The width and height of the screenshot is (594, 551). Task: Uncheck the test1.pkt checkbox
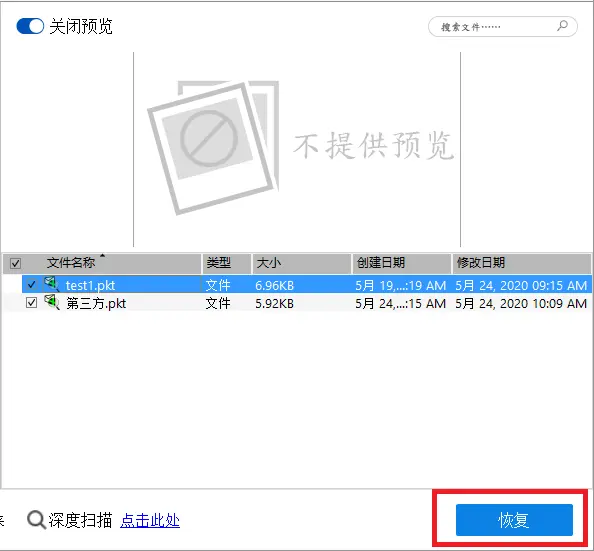[x=31, y=284]
